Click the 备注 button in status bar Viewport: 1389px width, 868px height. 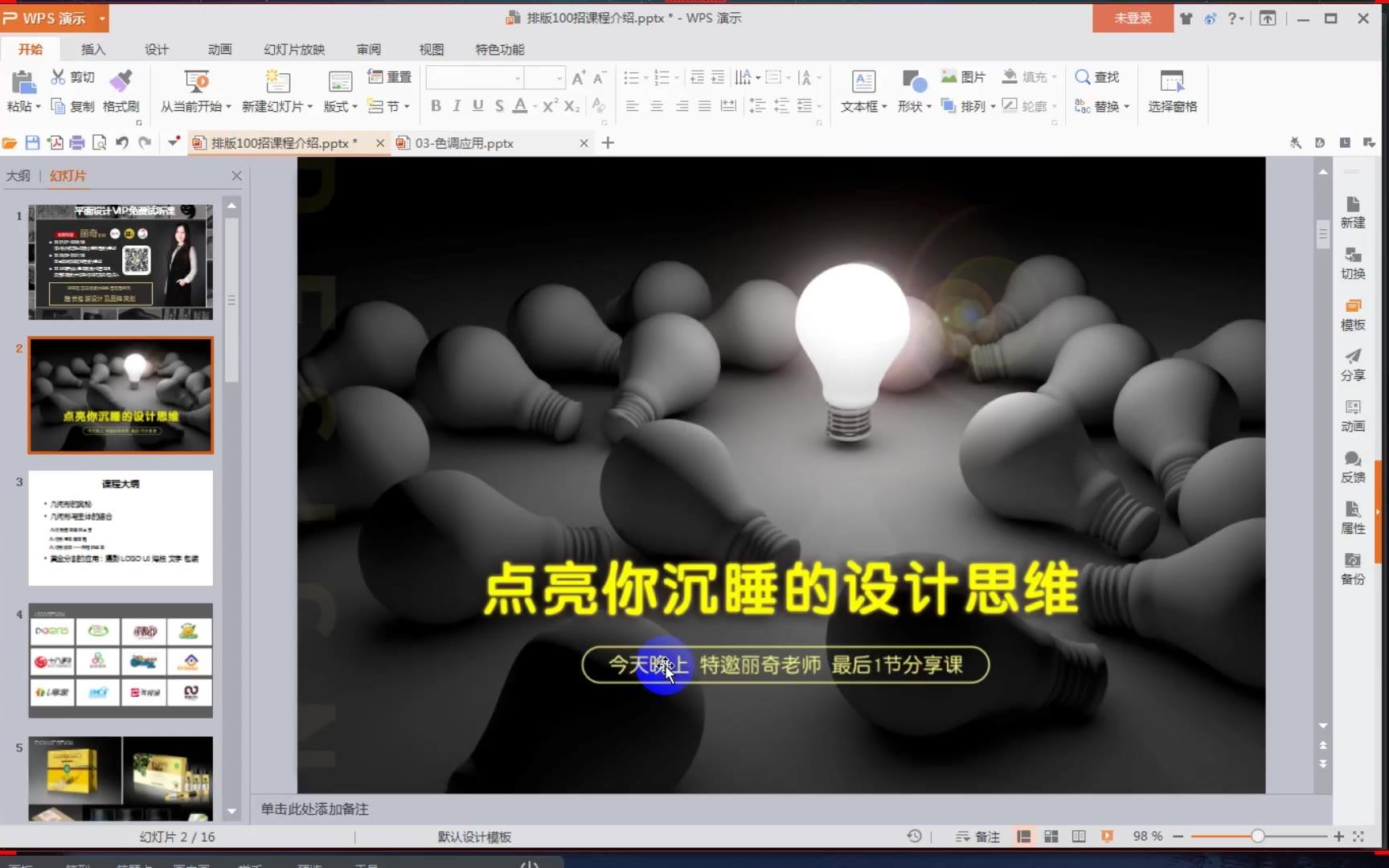pos(976,836)
